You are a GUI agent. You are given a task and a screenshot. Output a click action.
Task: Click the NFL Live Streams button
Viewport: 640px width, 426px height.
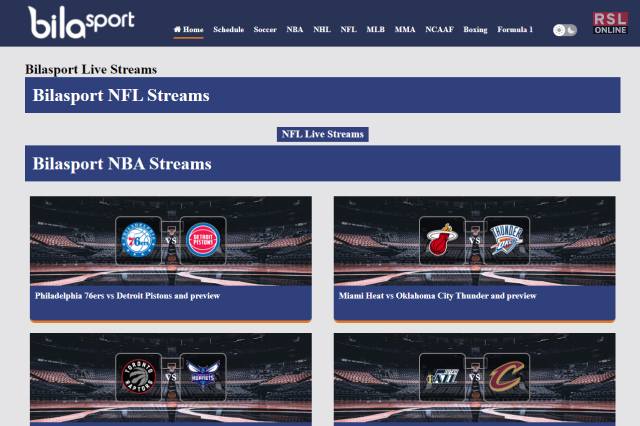(x=322, y=134)
